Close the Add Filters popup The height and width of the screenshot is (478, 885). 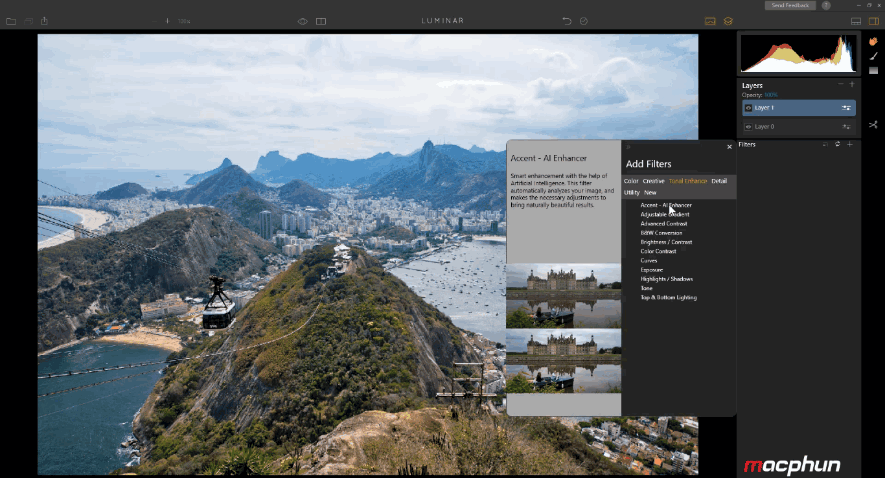pos(729,147)
